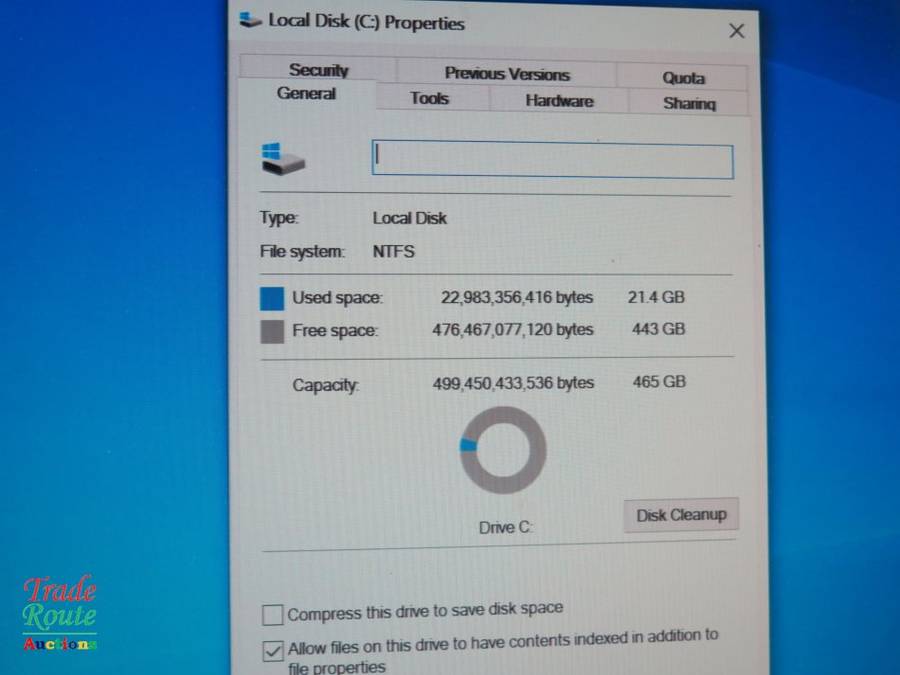900x675 pixels.
Task: Show the Sharing tab
Action: tap(689, 103)
